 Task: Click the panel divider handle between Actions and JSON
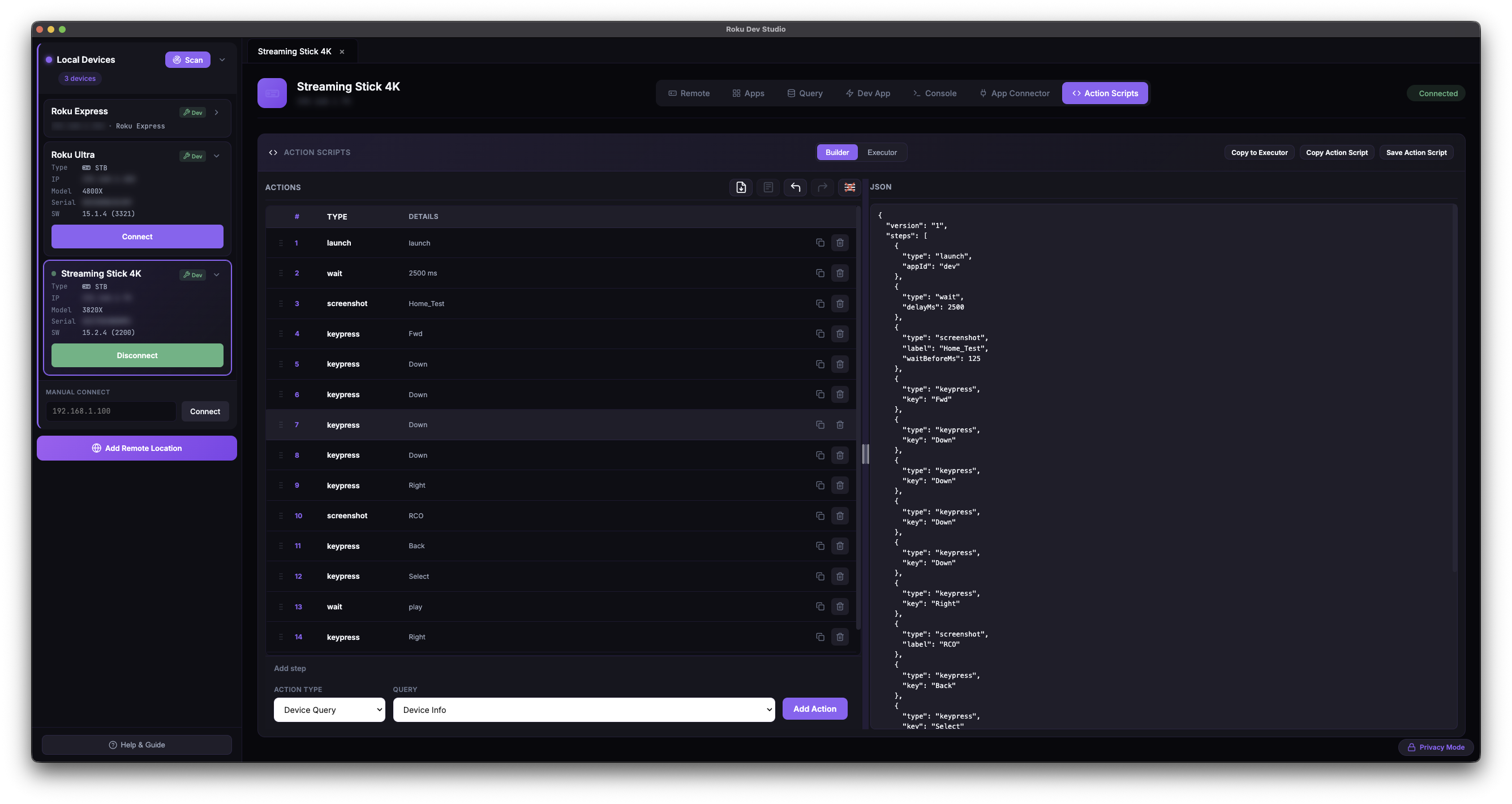(x=865, y=454)
